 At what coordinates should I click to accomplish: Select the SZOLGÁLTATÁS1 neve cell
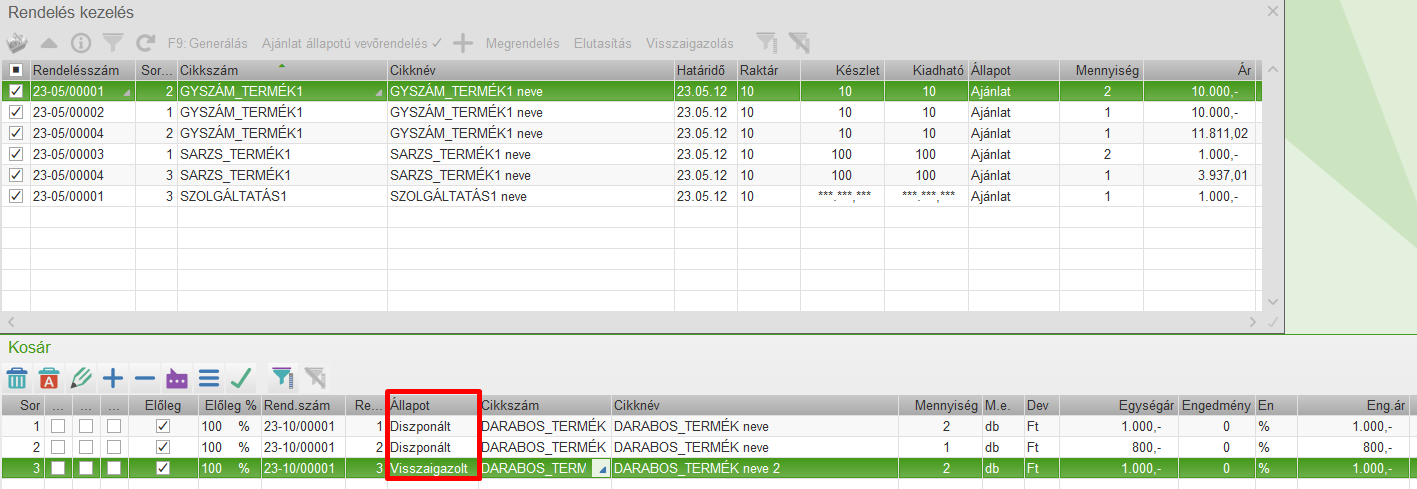click(531, 196)
